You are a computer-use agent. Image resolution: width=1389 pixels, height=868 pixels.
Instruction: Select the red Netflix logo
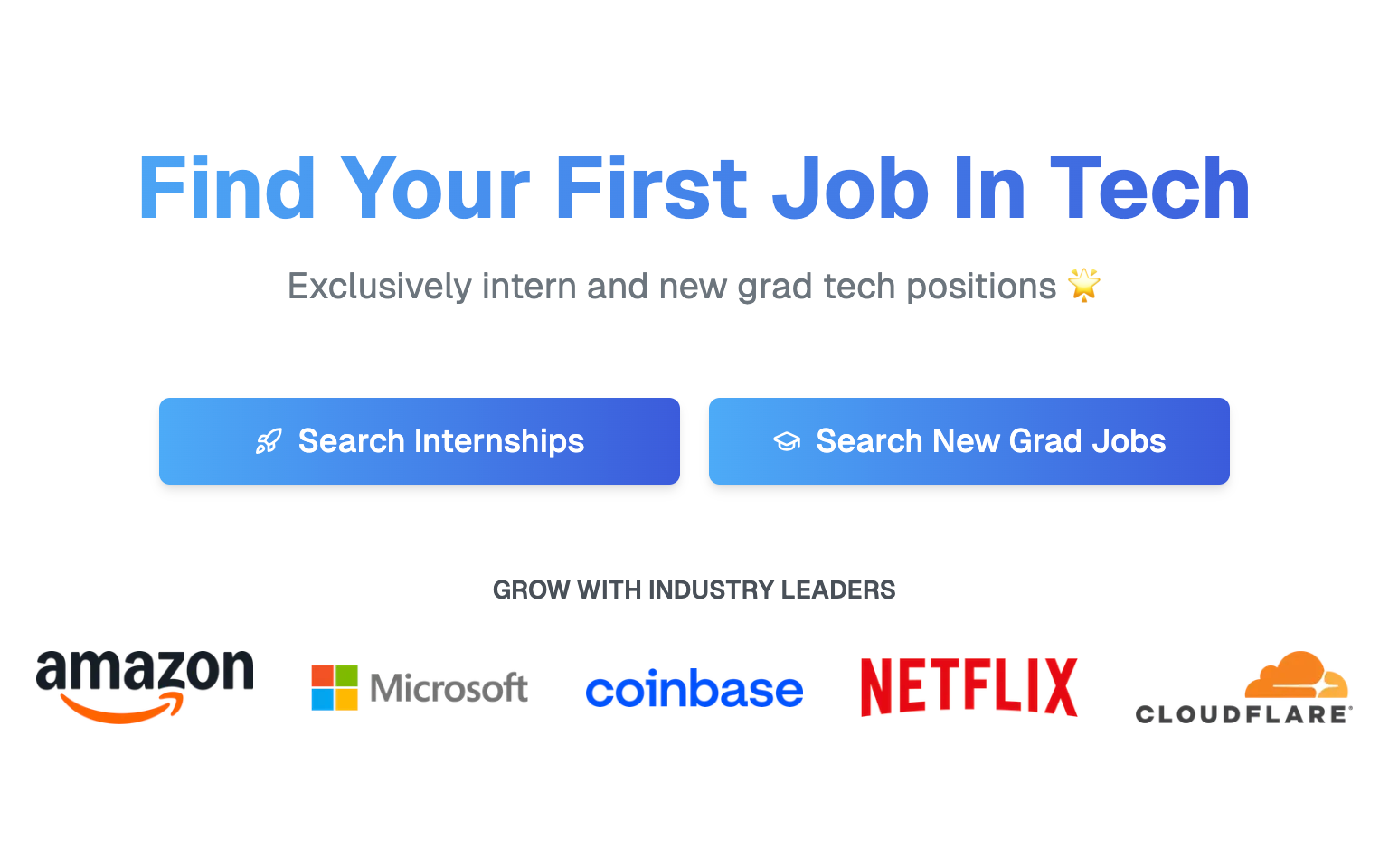click(969, 687)
